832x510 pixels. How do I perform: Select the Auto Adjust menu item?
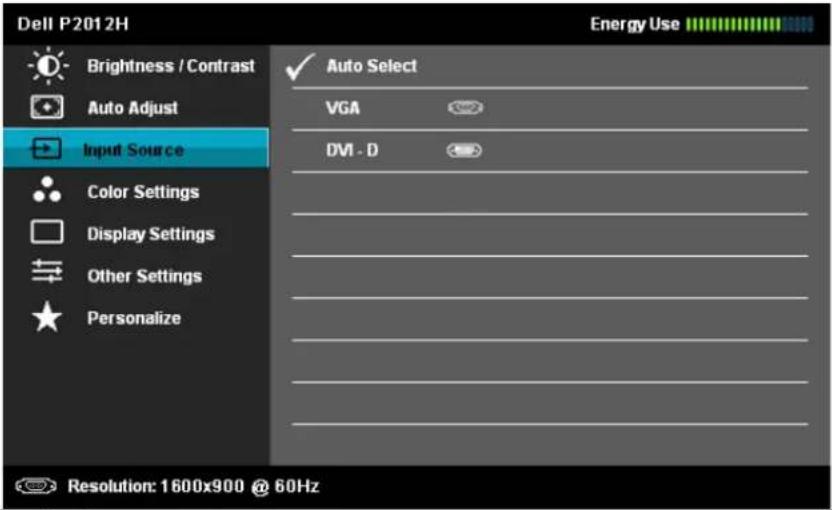(136, 108)
